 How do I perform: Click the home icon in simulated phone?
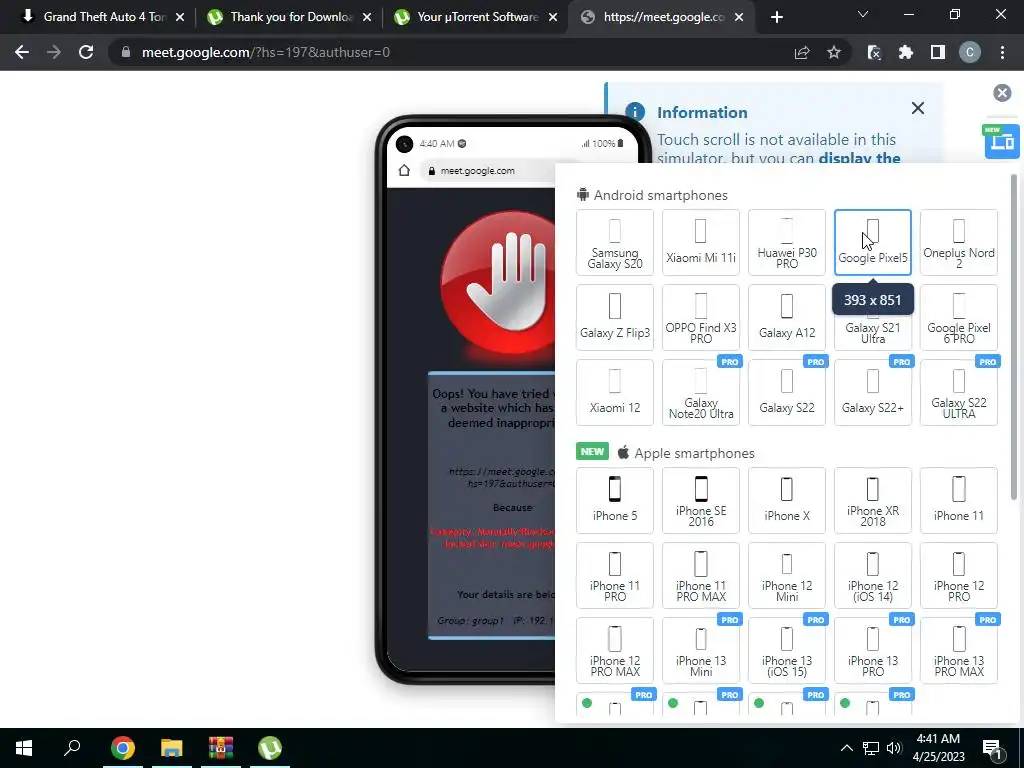click(404, 170)
